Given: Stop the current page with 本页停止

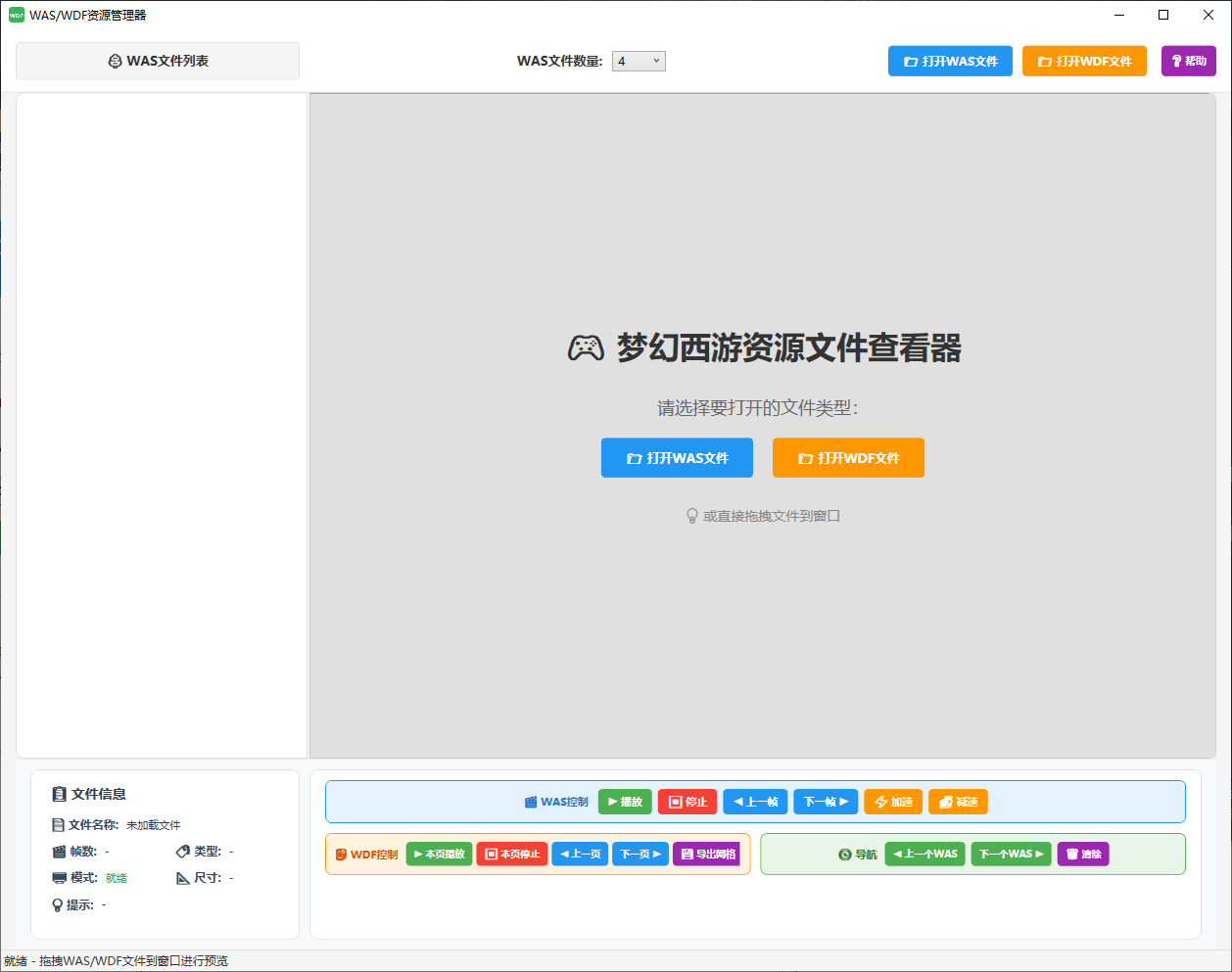Looking at the screenshot, I should [512, 855].
